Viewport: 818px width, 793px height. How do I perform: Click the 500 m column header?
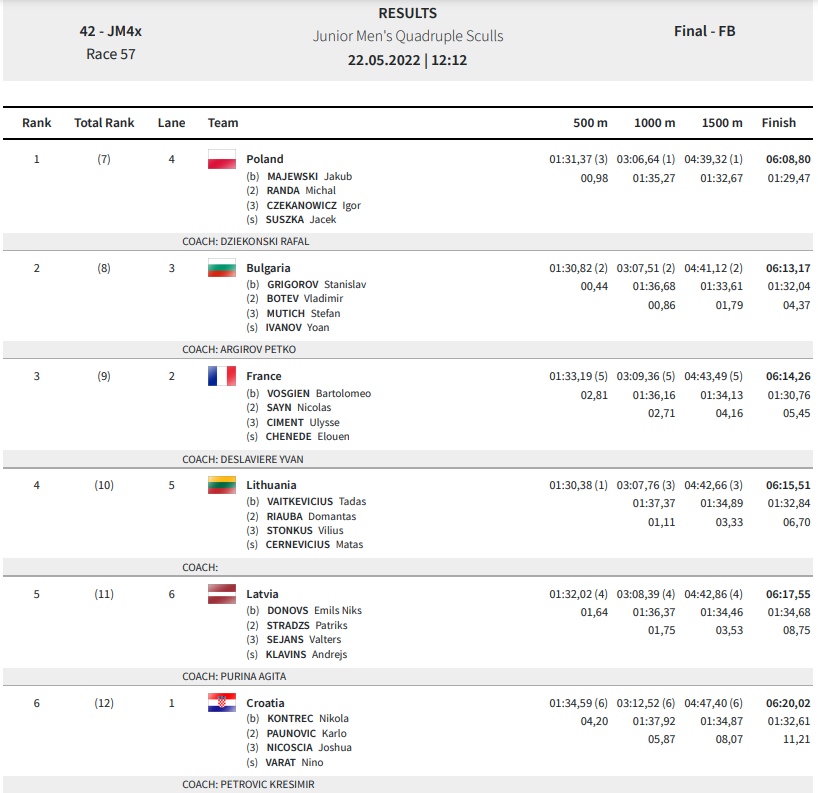(x=590, y=123)
